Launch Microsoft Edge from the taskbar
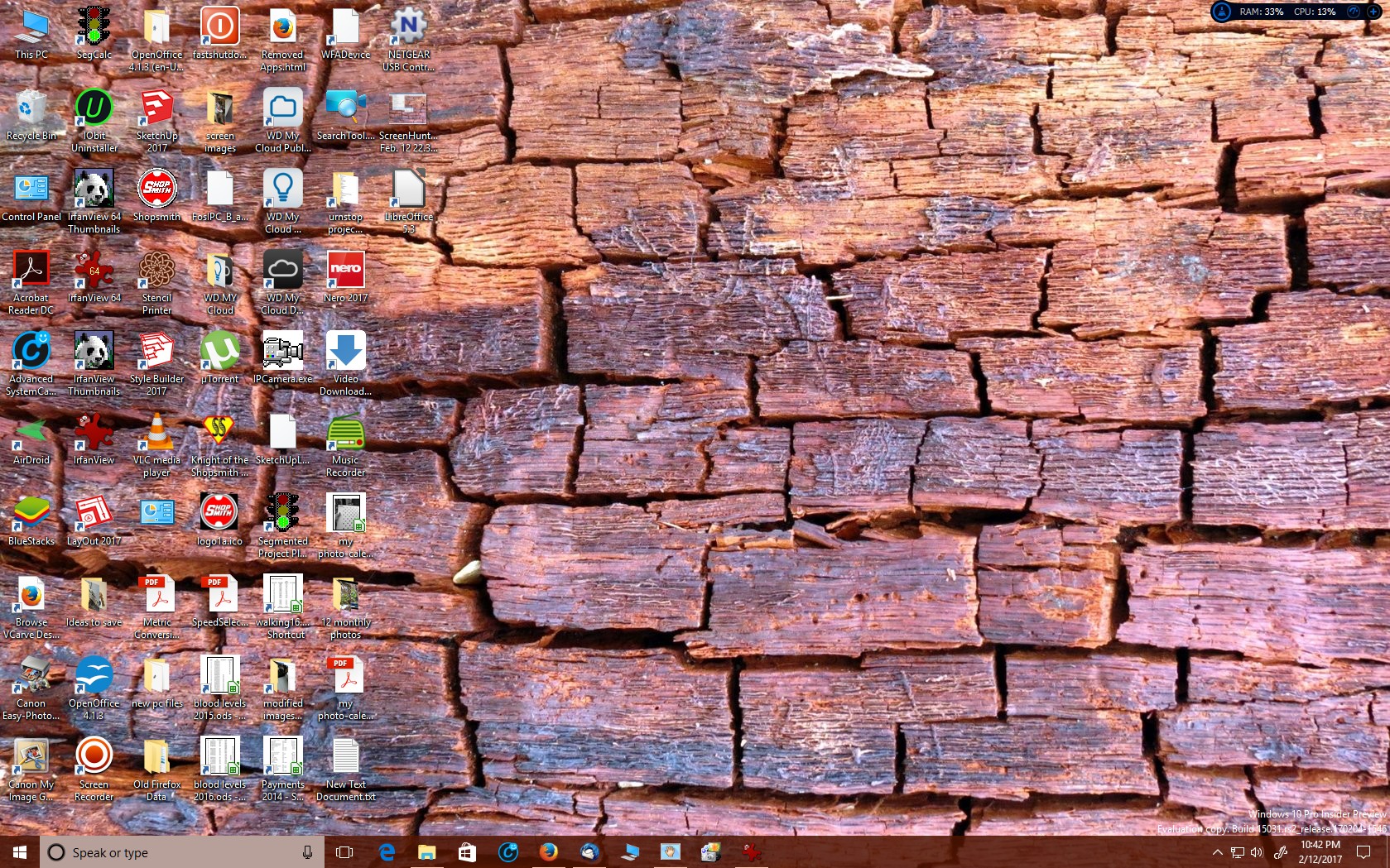The width and height of the screenshot is (1390, 868). pos(387,852)
